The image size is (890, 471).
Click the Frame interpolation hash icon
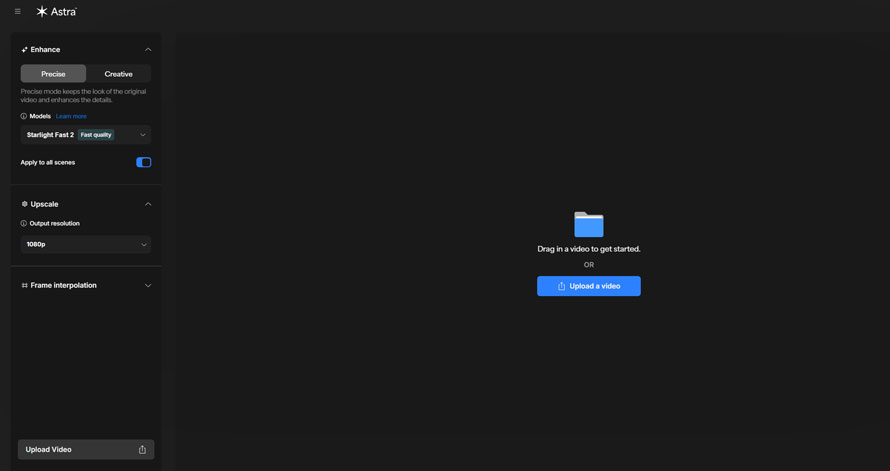(24, 285)
